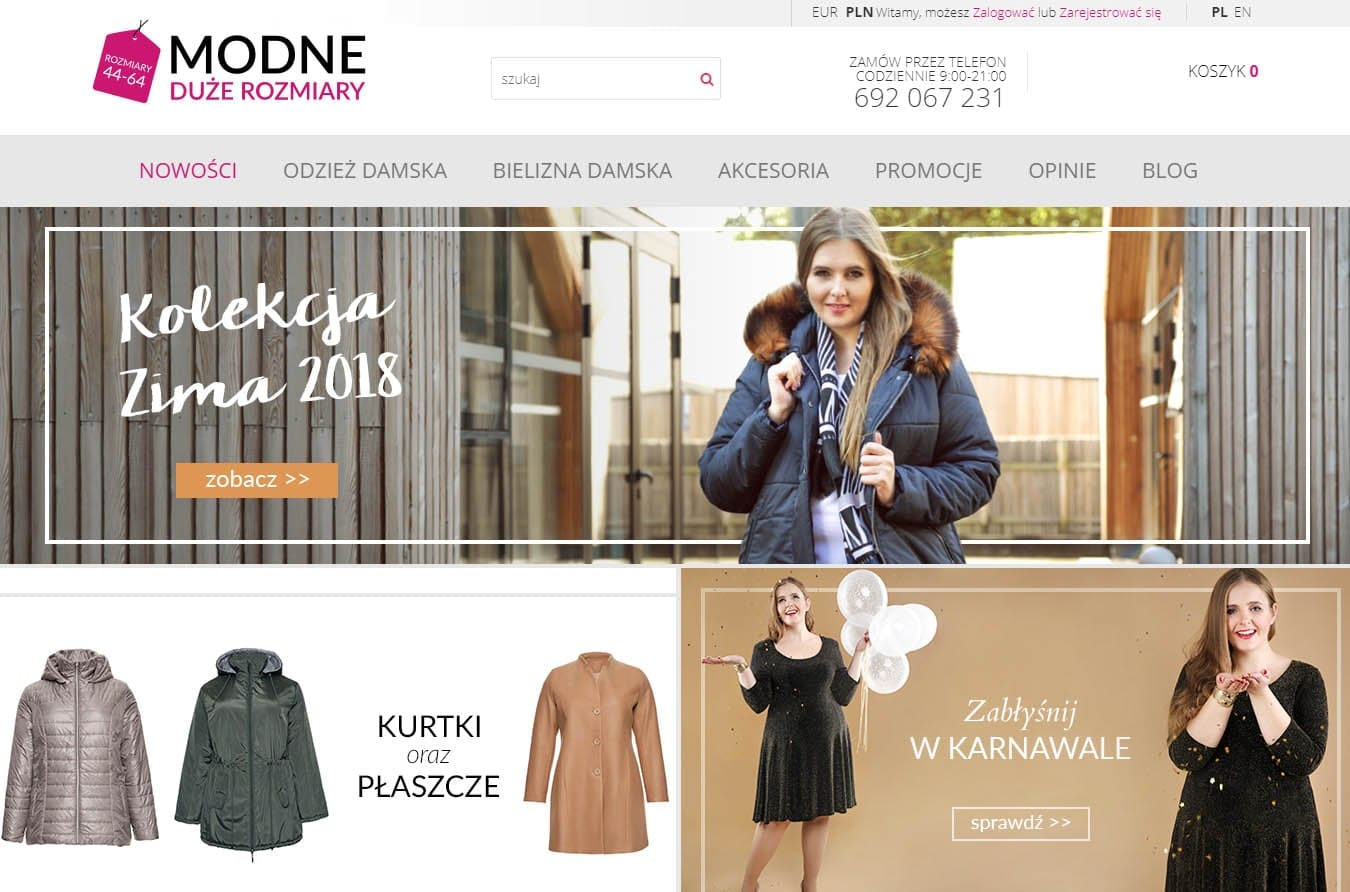Select PL language option
1350x892 pixels.
[x=1219, y=13]
